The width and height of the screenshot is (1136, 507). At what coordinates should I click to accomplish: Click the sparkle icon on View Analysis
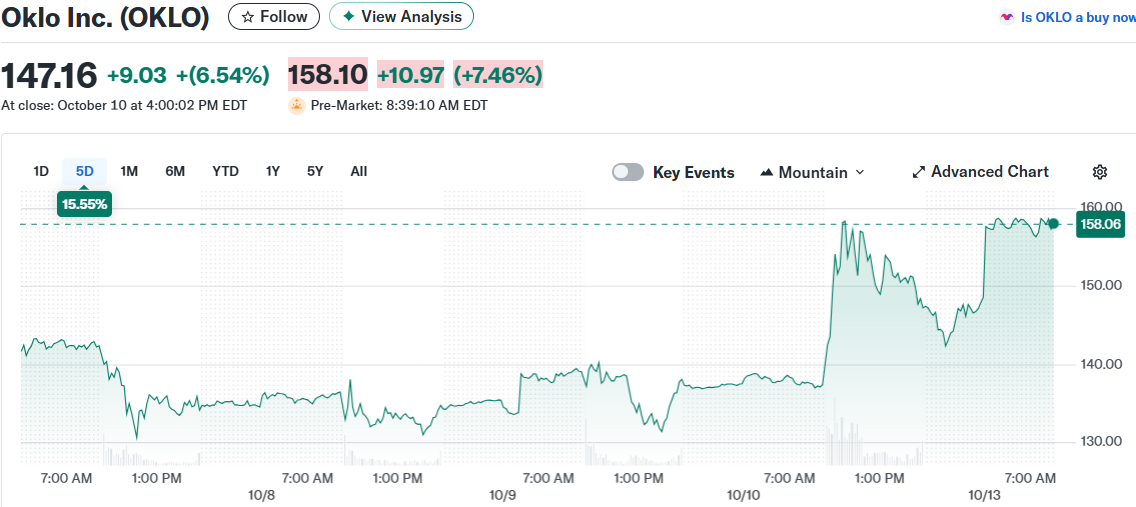coord(348,17)
